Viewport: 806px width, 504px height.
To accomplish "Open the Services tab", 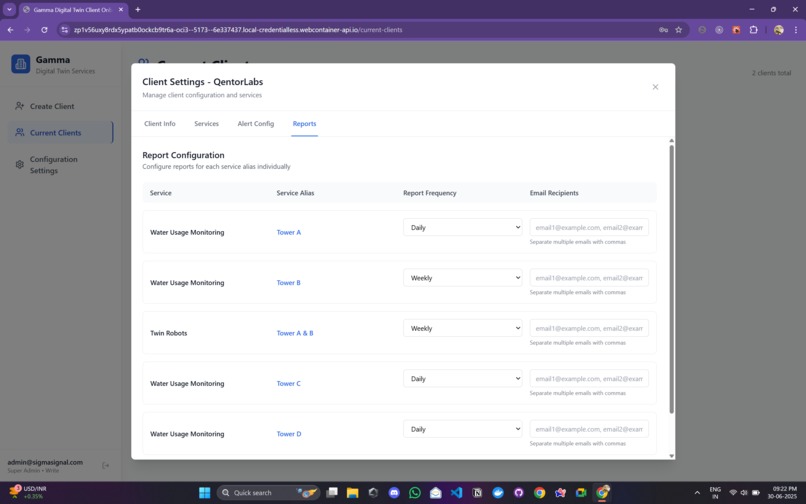I will [206, 123].
